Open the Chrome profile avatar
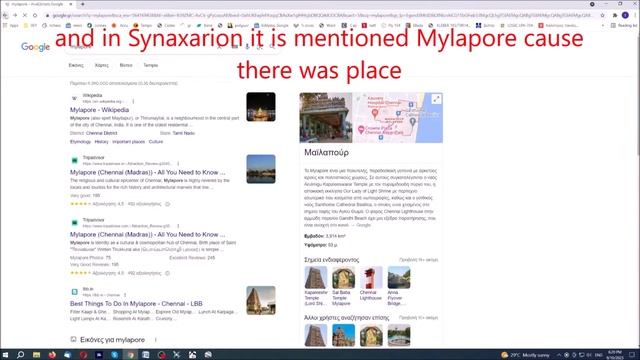The width and height of the screenshot is (640, 360). tap(625, 15)
